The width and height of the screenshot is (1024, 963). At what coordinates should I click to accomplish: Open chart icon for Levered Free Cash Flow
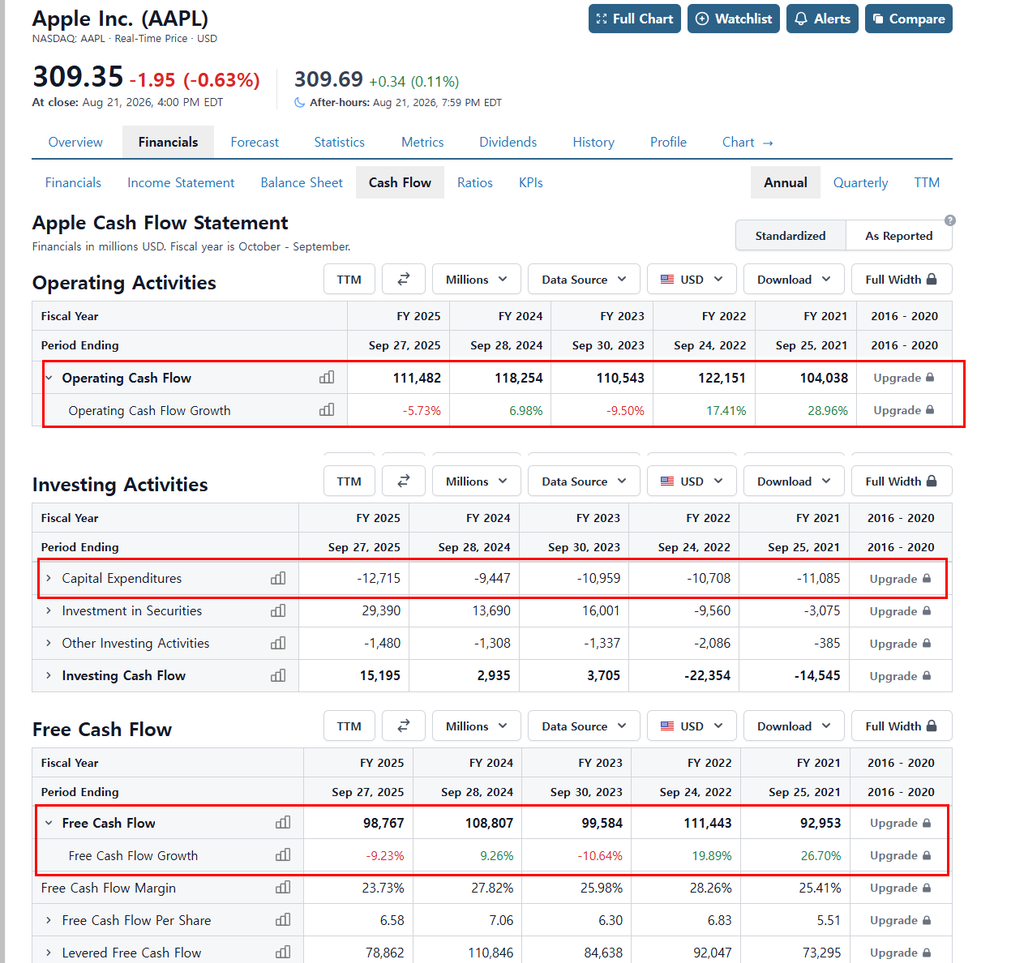pyautogui.click(x=283, y=953)
